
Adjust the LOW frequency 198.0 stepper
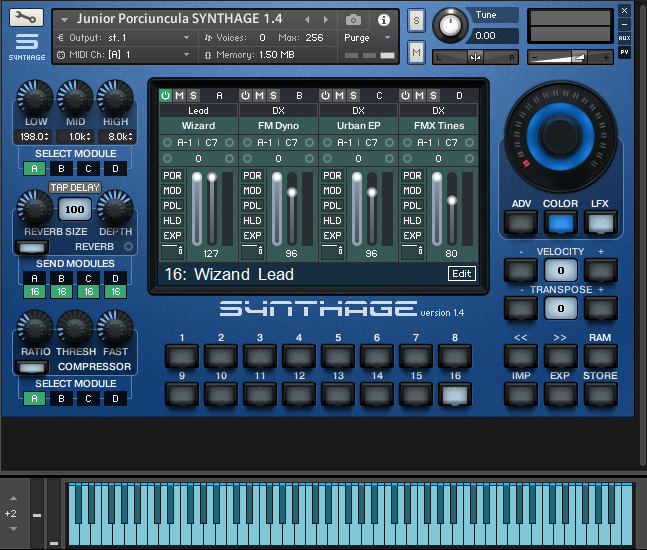[34, 136]
